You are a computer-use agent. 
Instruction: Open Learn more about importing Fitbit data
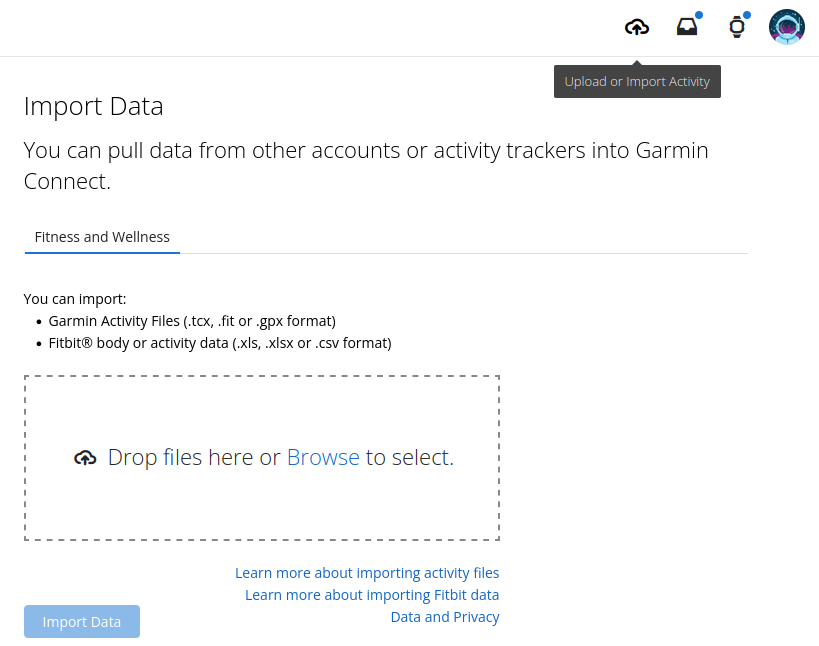(x=372, y=595)
